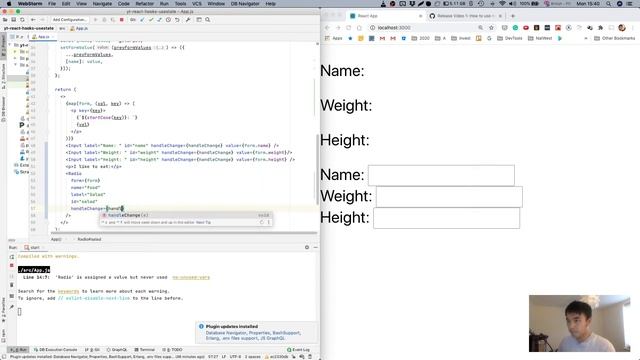This screenshot has width=640, height=360.
Task: Click the Synchronize/reload toolbar icon
Action: 22,20
